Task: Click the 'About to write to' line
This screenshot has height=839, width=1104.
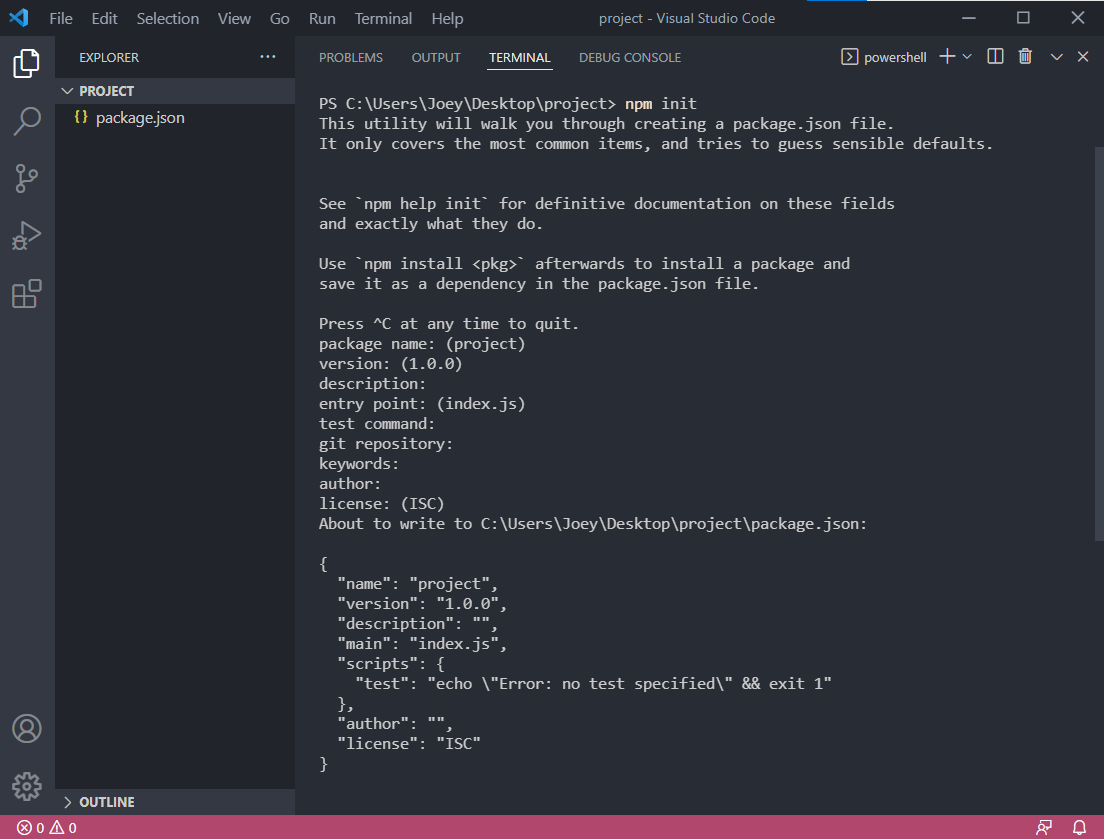Action: (x=593, y=523)
